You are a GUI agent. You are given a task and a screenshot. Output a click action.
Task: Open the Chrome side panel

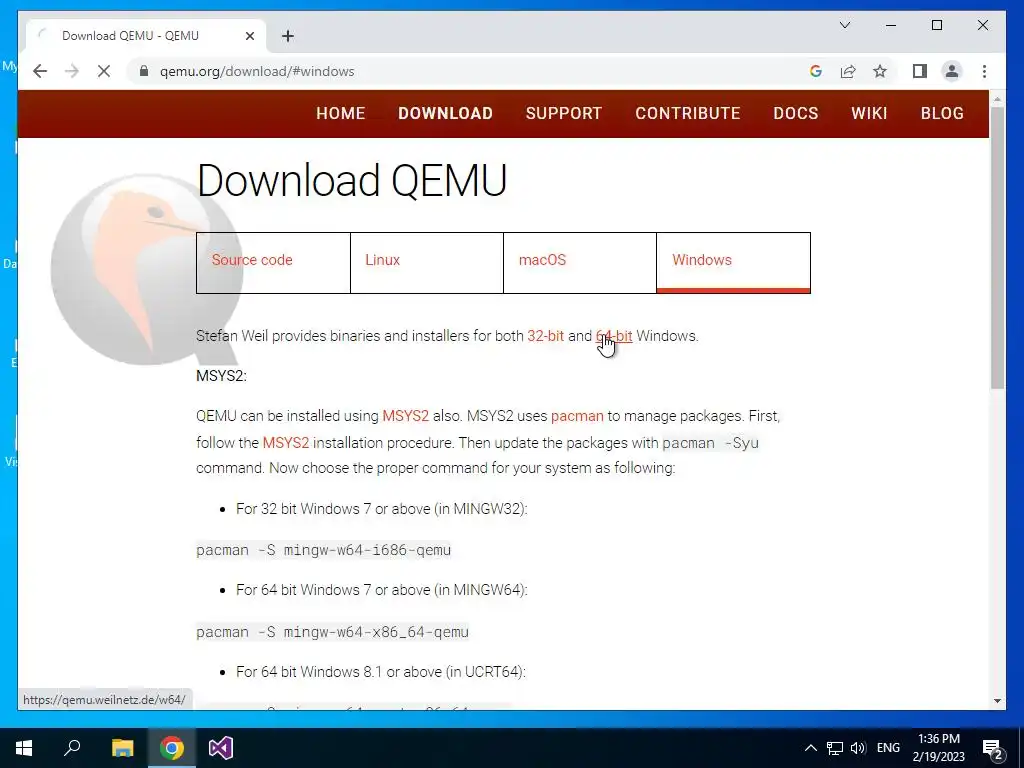coord(920,71)
